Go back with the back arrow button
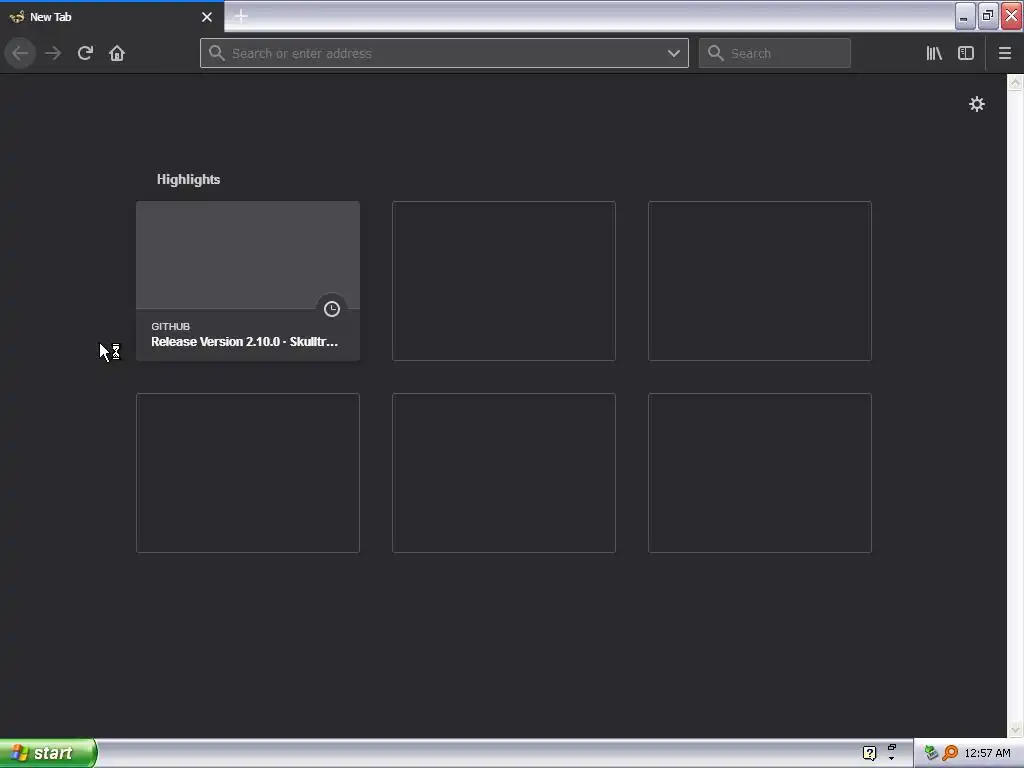Image resolution: width=1024 pixels, height=768 pixels. coord(20,53)
